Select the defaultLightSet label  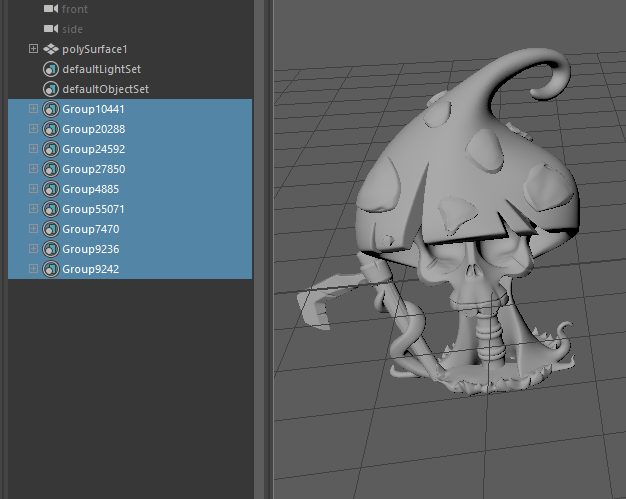click(x=101, y=69)
